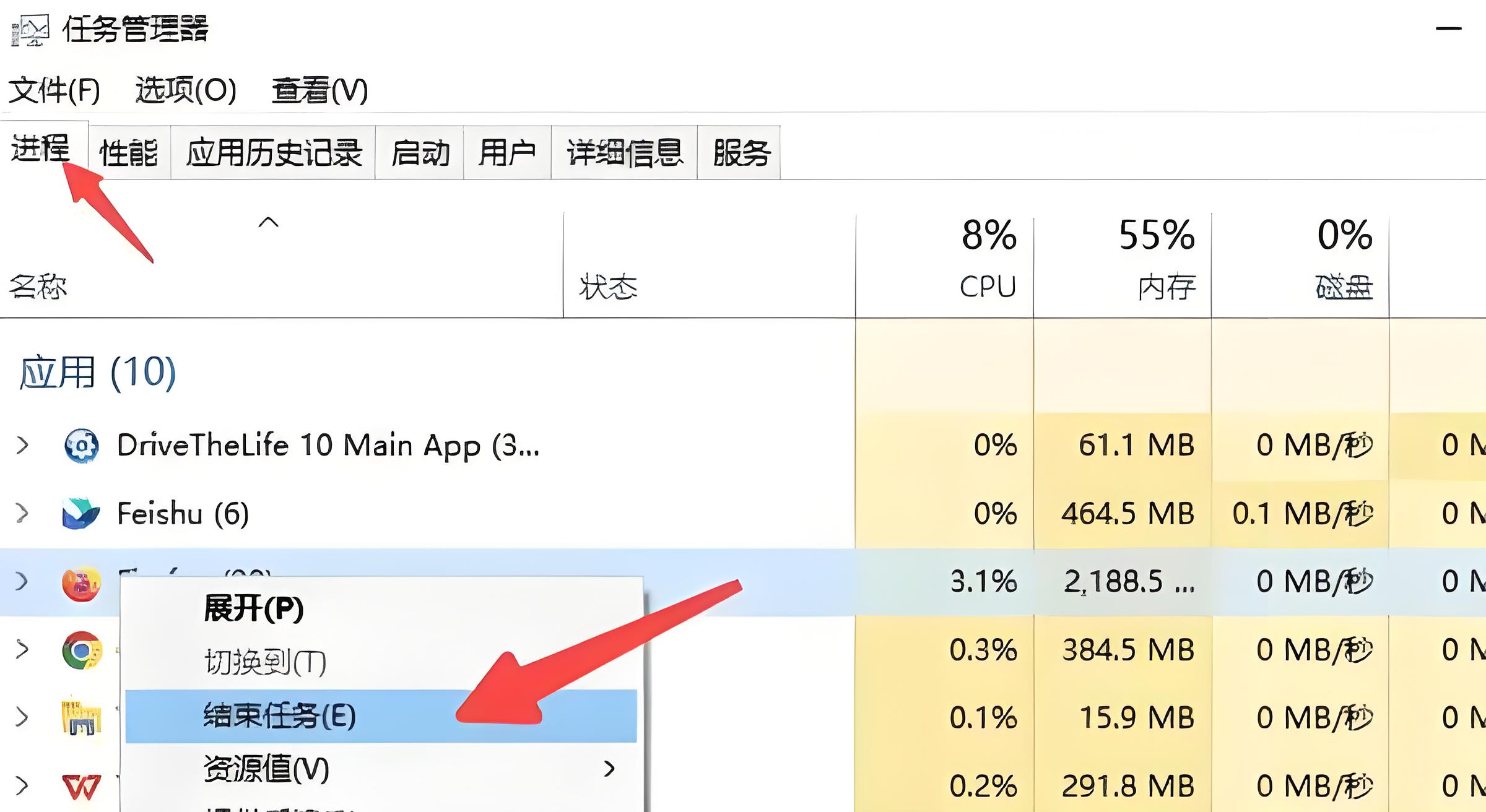The image size is (1486, 812).
Task: Expand the Chrome process group chevron
Action: pyautogui.click(x=22, y=650)
